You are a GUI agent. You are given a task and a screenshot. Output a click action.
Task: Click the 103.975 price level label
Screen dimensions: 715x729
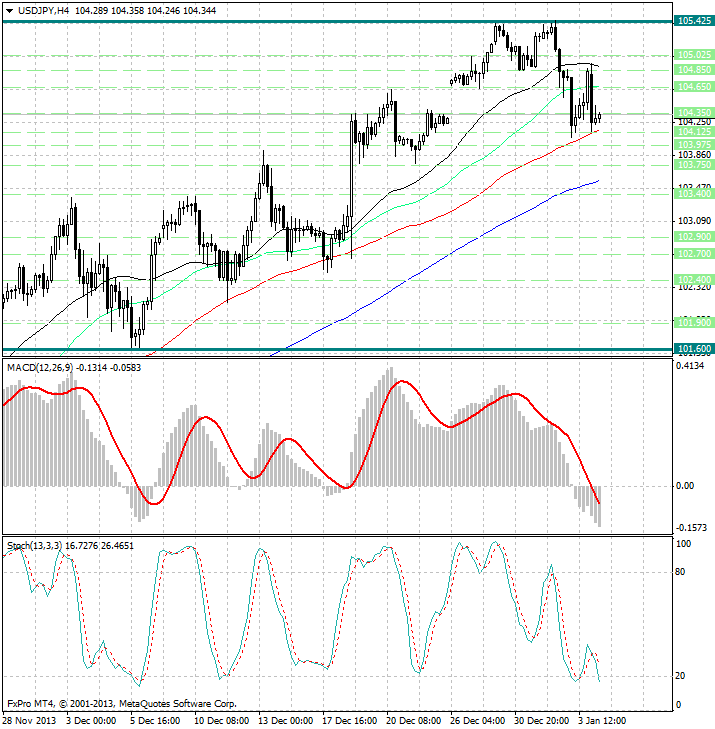(694, 145)
